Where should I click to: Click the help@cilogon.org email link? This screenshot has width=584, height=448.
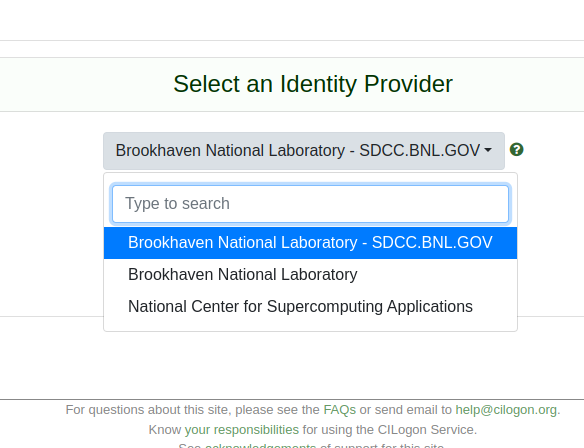[506, 410]
